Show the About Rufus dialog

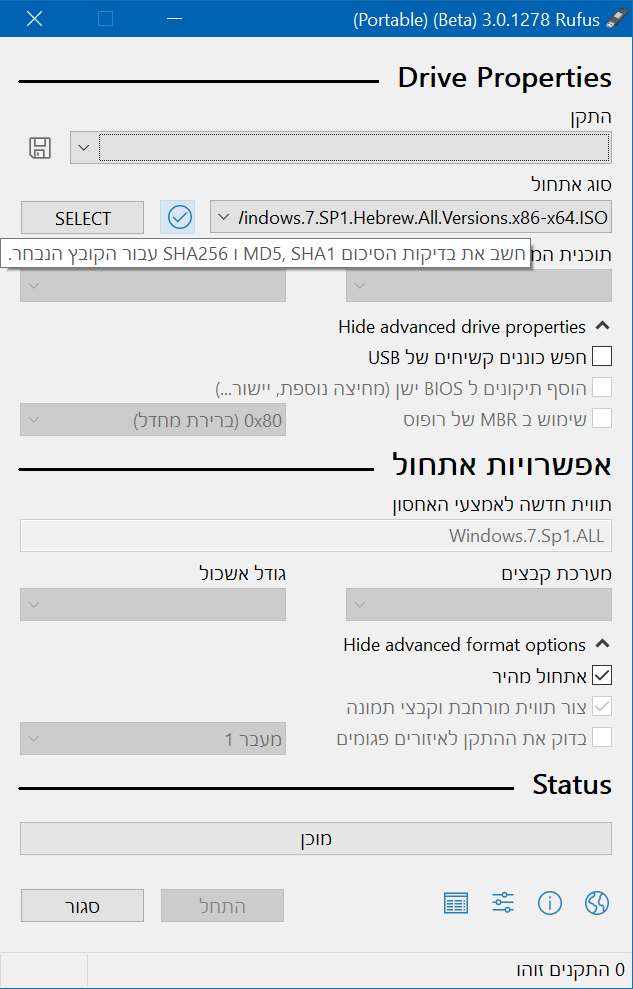point(549,903)
